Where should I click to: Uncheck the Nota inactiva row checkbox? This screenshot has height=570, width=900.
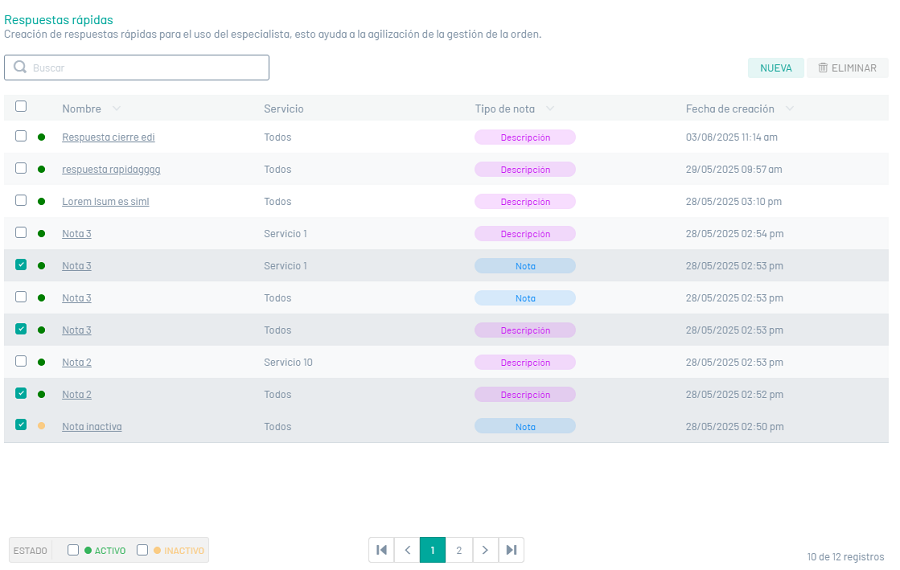pyautogui.click(x=21, y=425)
